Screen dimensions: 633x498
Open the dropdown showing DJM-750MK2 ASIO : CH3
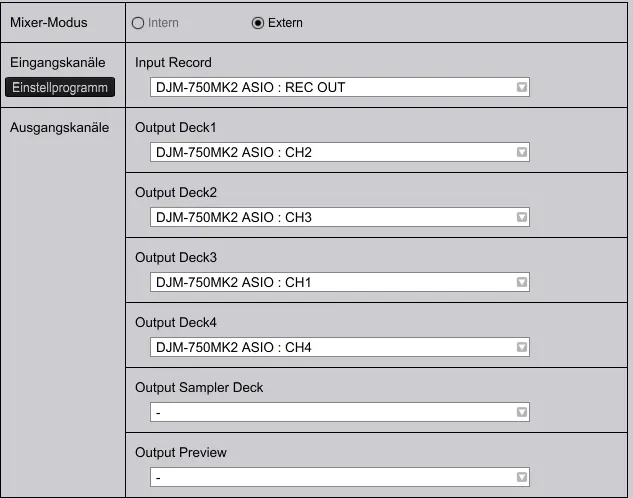pyautogui.click(x=330, y=217)
